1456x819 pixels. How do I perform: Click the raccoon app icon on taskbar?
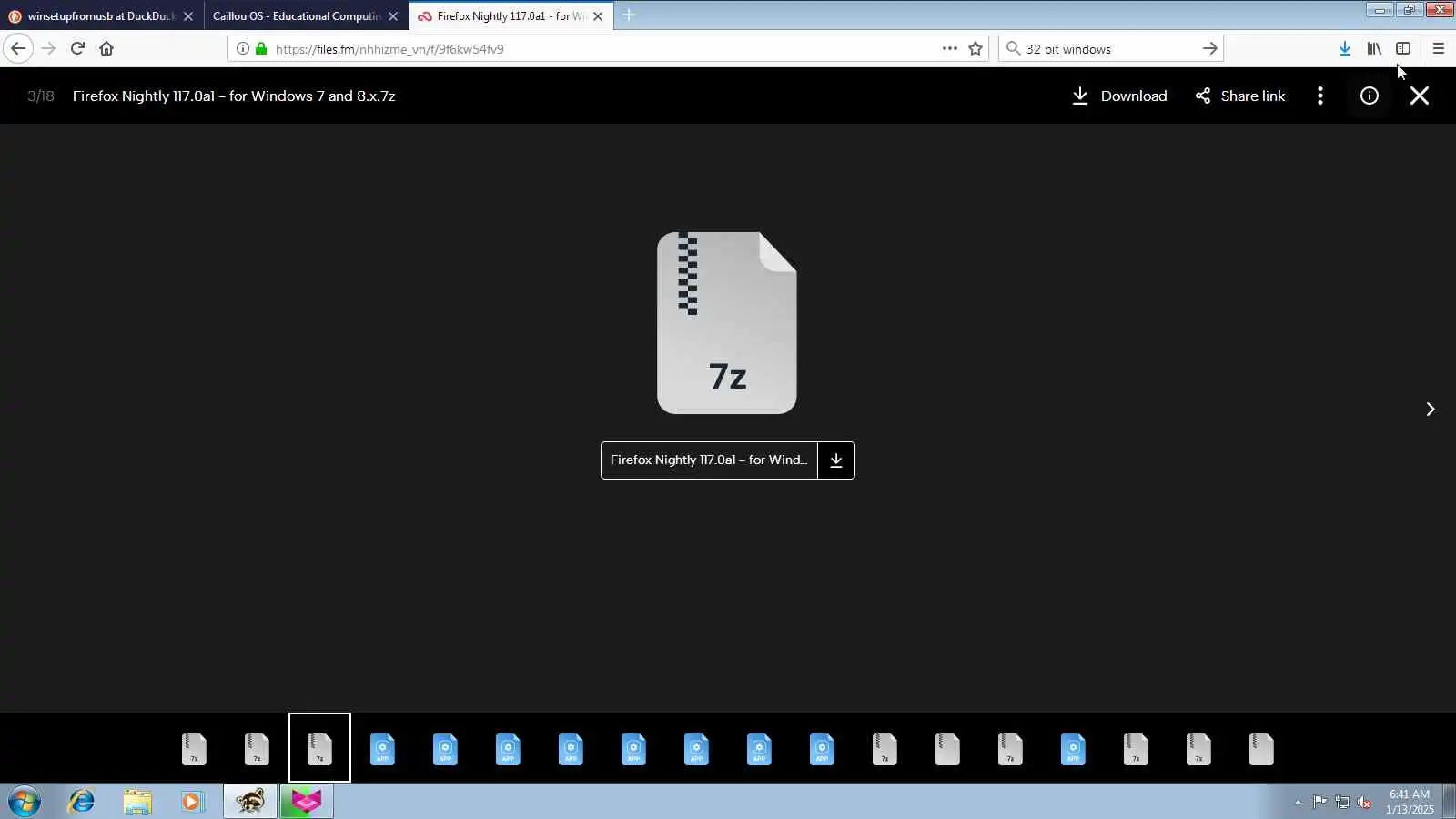click(250, 802)
